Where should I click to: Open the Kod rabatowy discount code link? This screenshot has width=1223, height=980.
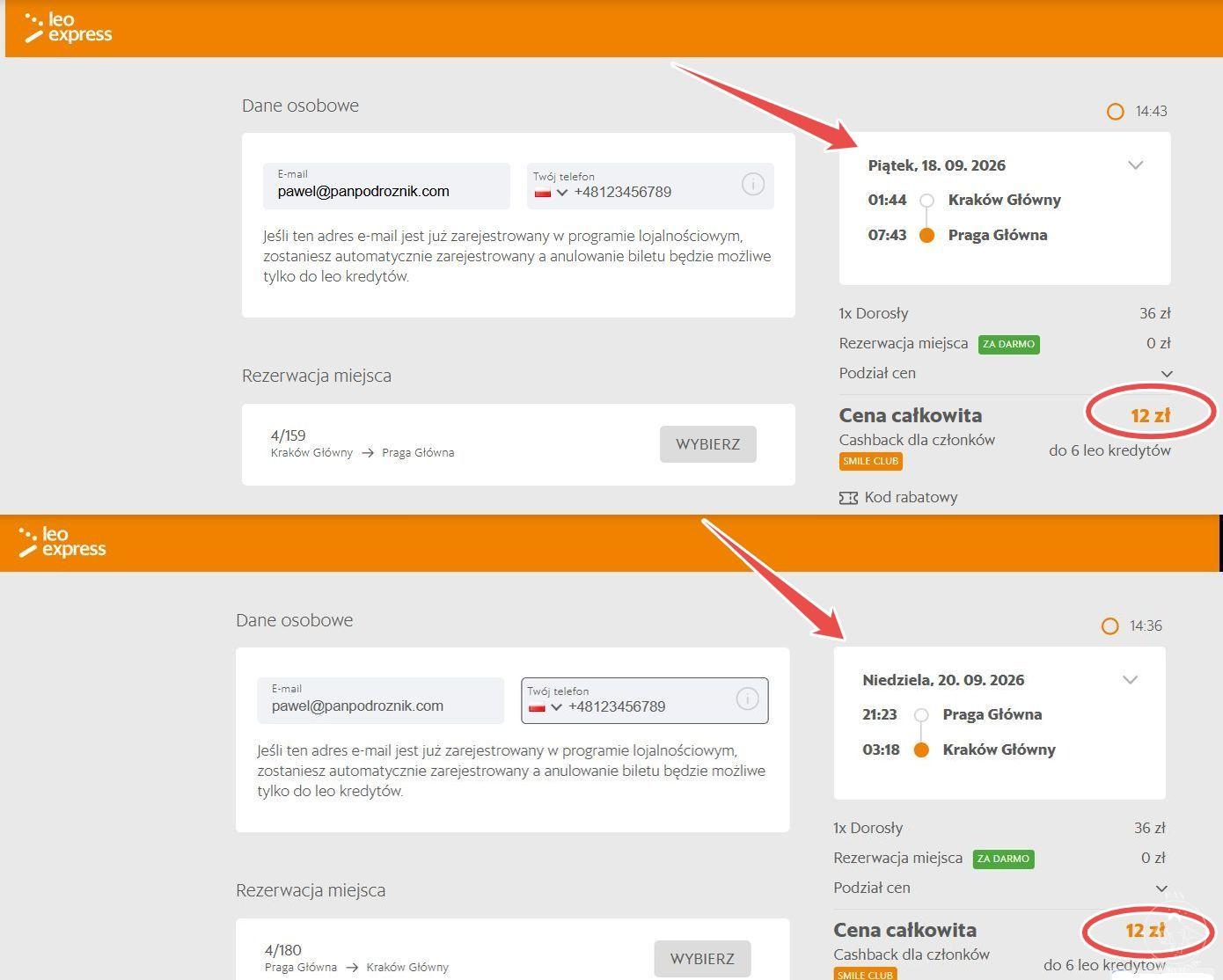(x=911, y=498)
